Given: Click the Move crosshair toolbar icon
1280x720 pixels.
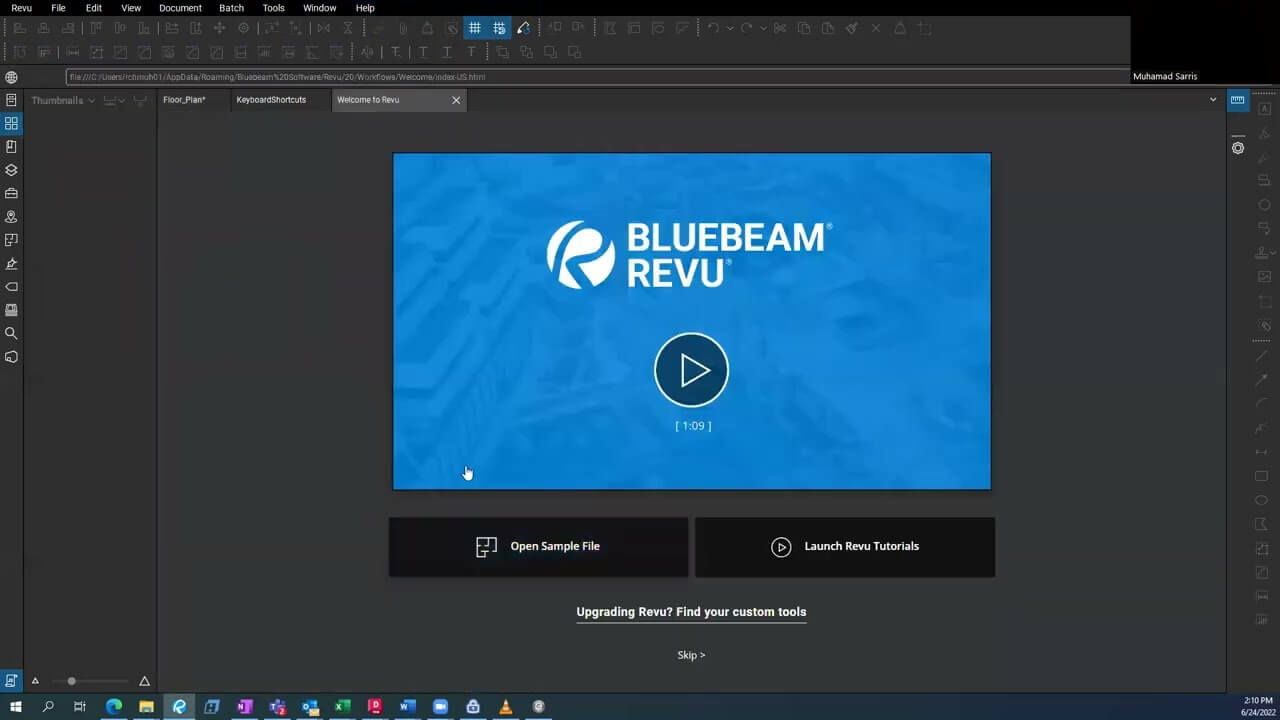Looking at the screenshot, I should coord(219,28).
